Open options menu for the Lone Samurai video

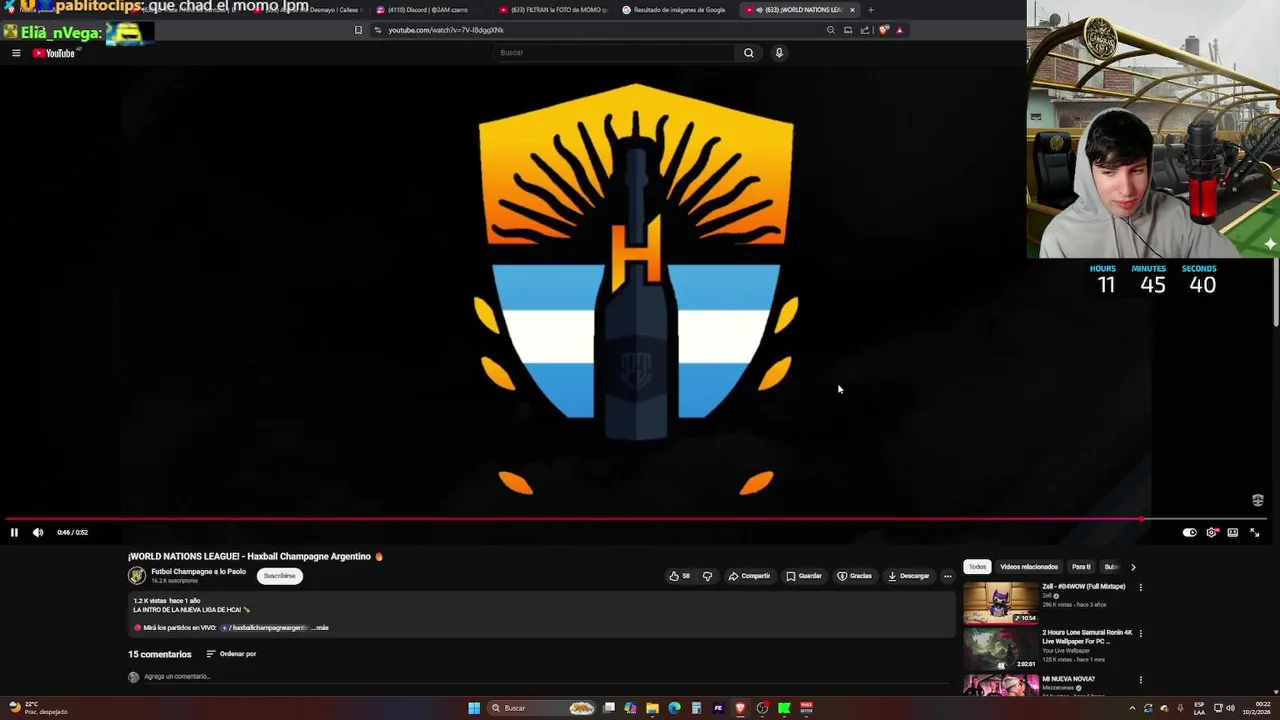coord(1140,634)
